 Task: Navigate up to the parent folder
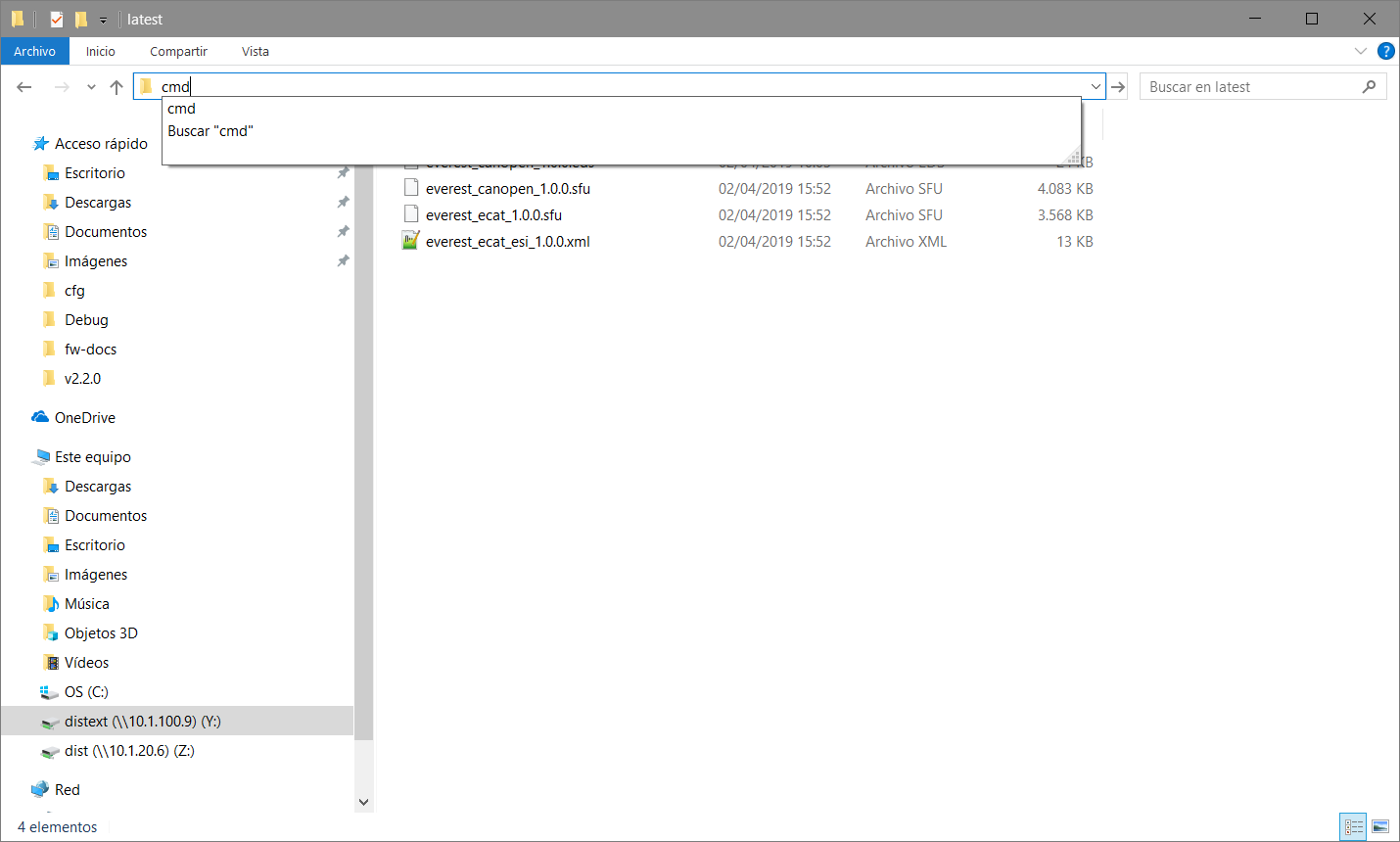pos(117,86)
